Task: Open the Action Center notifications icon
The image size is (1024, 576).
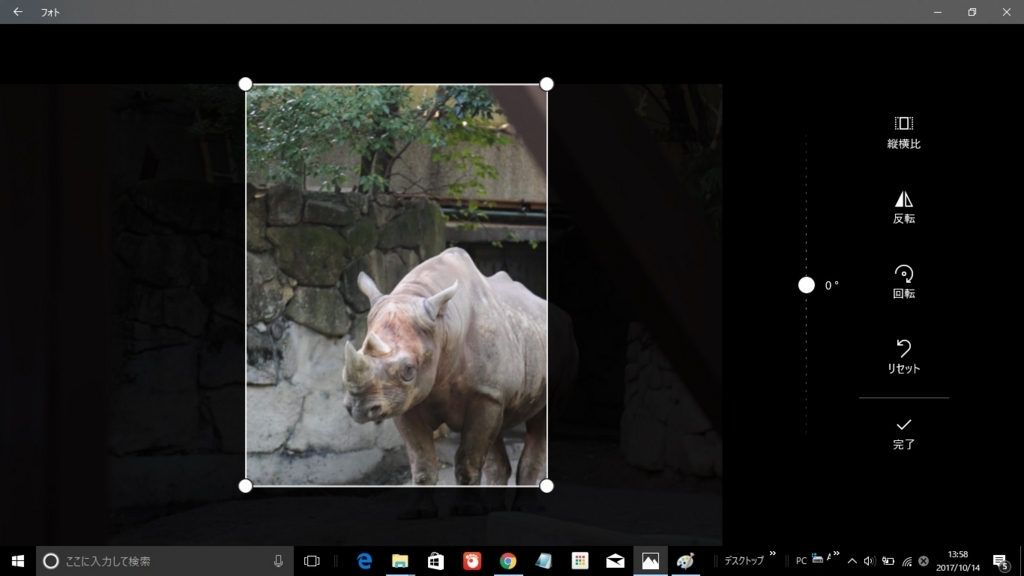Action: pos(1000,561)
